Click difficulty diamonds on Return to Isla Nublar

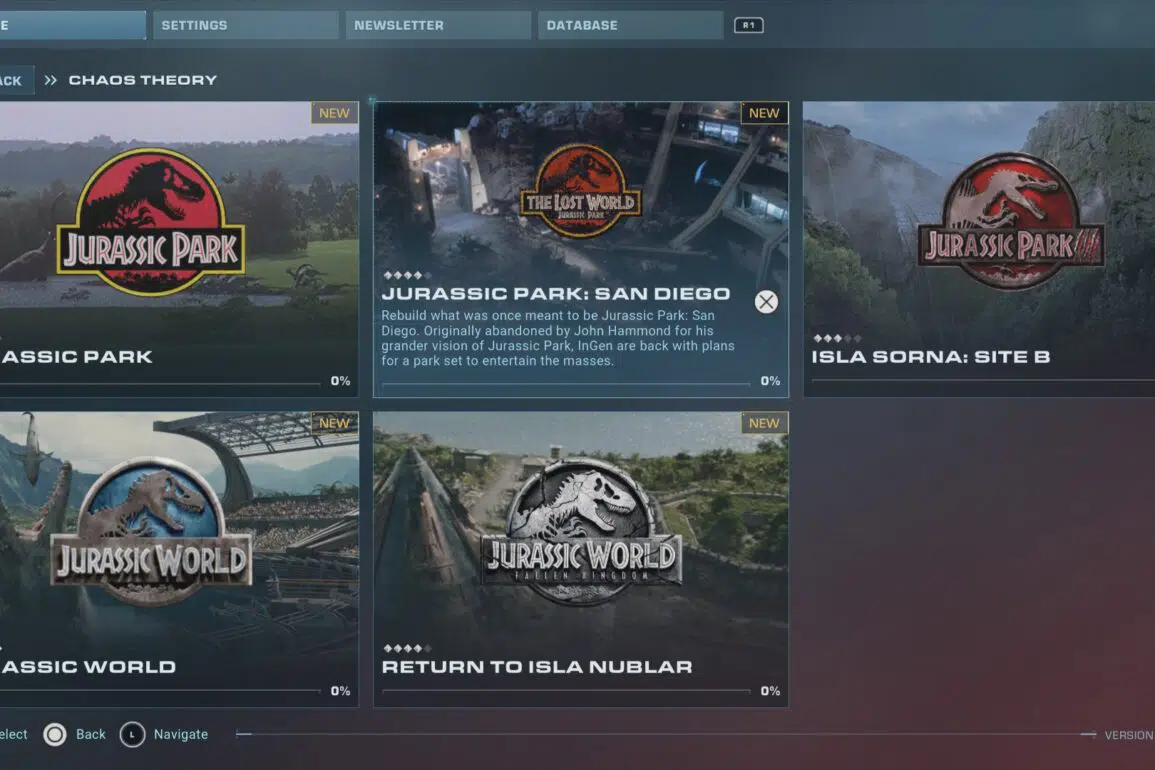click(x=407, y=648)
